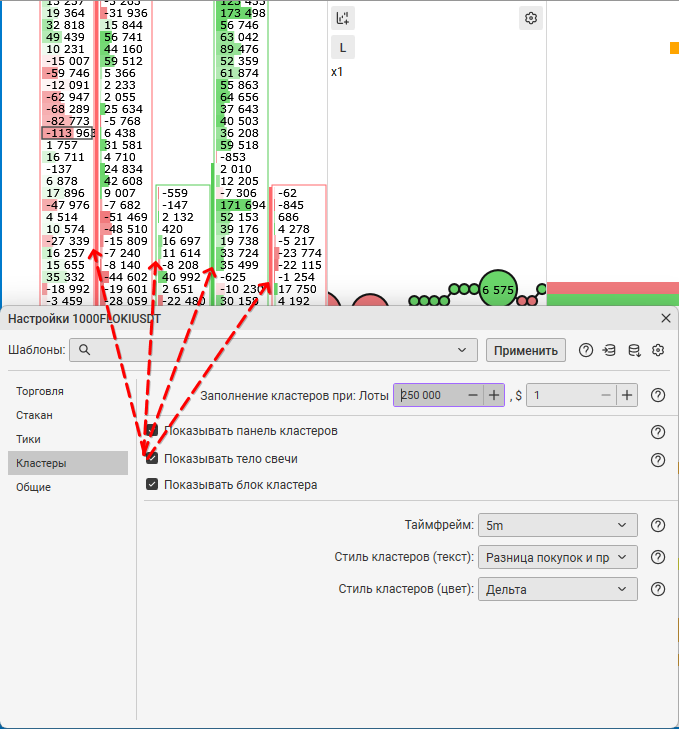The image size is (679, 729).
Task: Uncheck Показывать блок кластера
Action: tap(152, 485)
